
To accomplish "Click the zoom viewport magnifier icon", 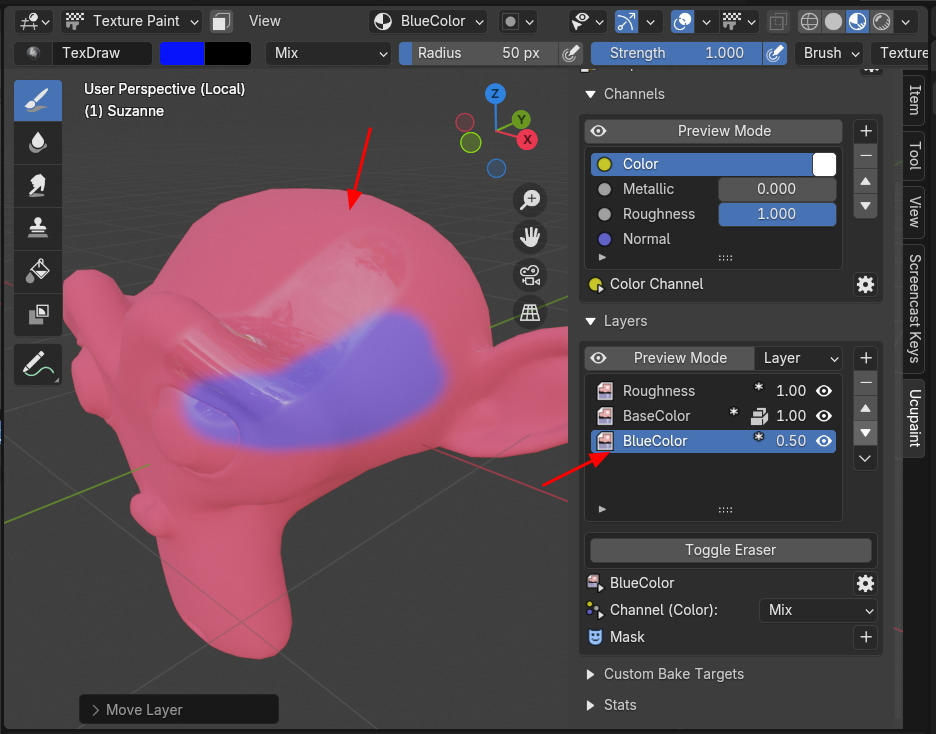I will point(529,199).
